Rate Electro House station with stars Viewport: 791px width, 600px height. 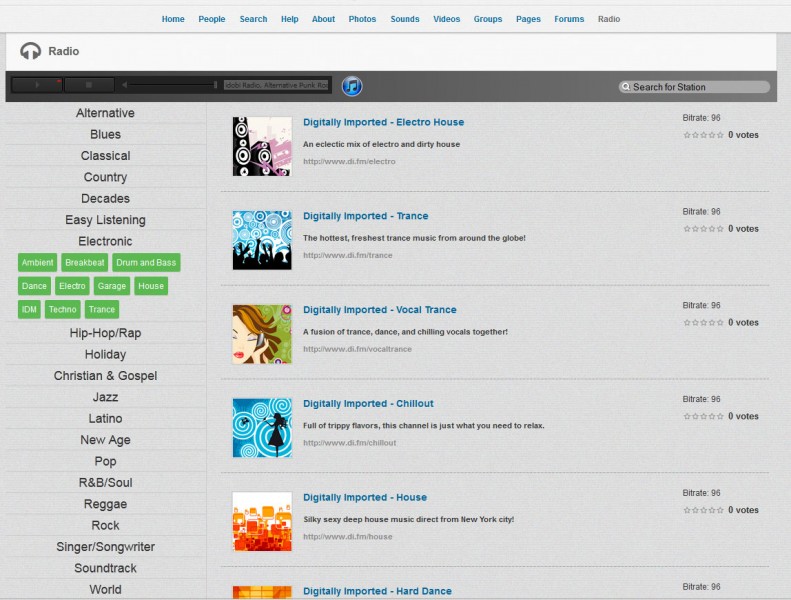703,135
